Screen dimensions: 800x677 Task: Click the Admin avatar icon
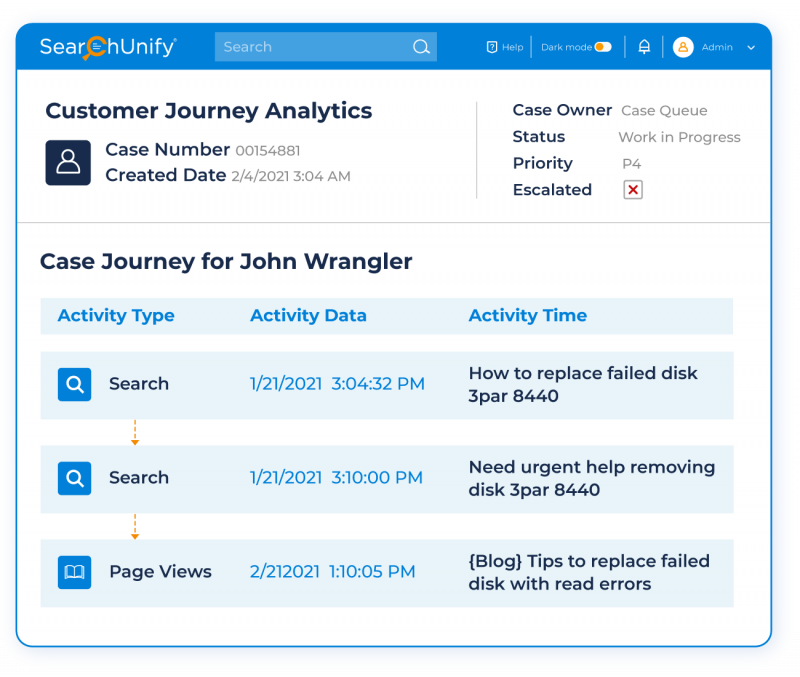pyautogui.click(x=683, y=47)
